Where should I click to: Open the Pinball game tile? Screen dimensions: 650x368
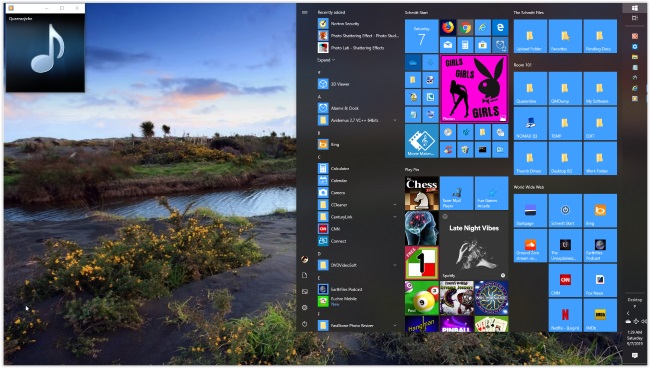456,324
